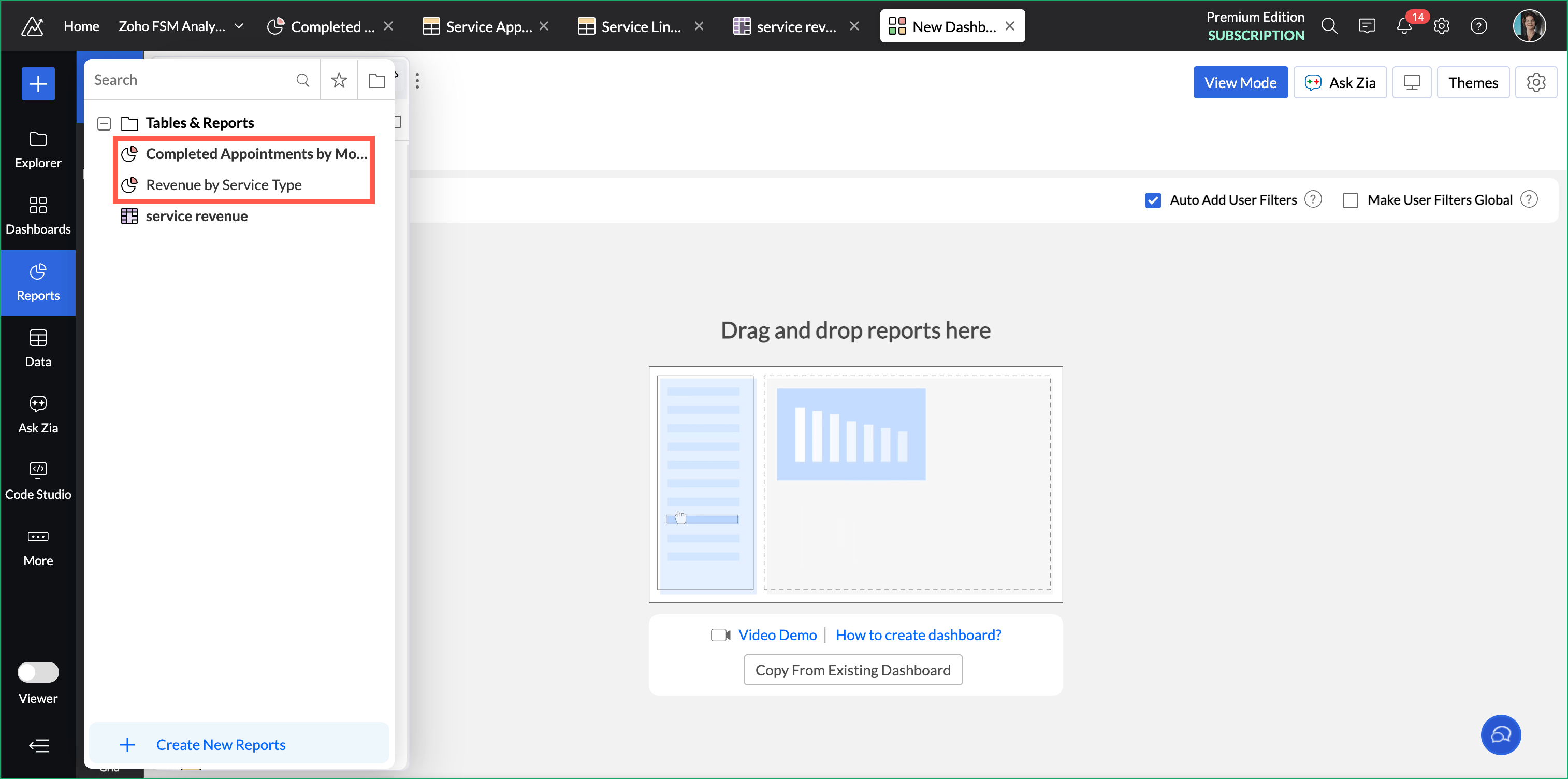Click Copy From Existing Dashboard
1568x779 pixels.
pos(852,670)
